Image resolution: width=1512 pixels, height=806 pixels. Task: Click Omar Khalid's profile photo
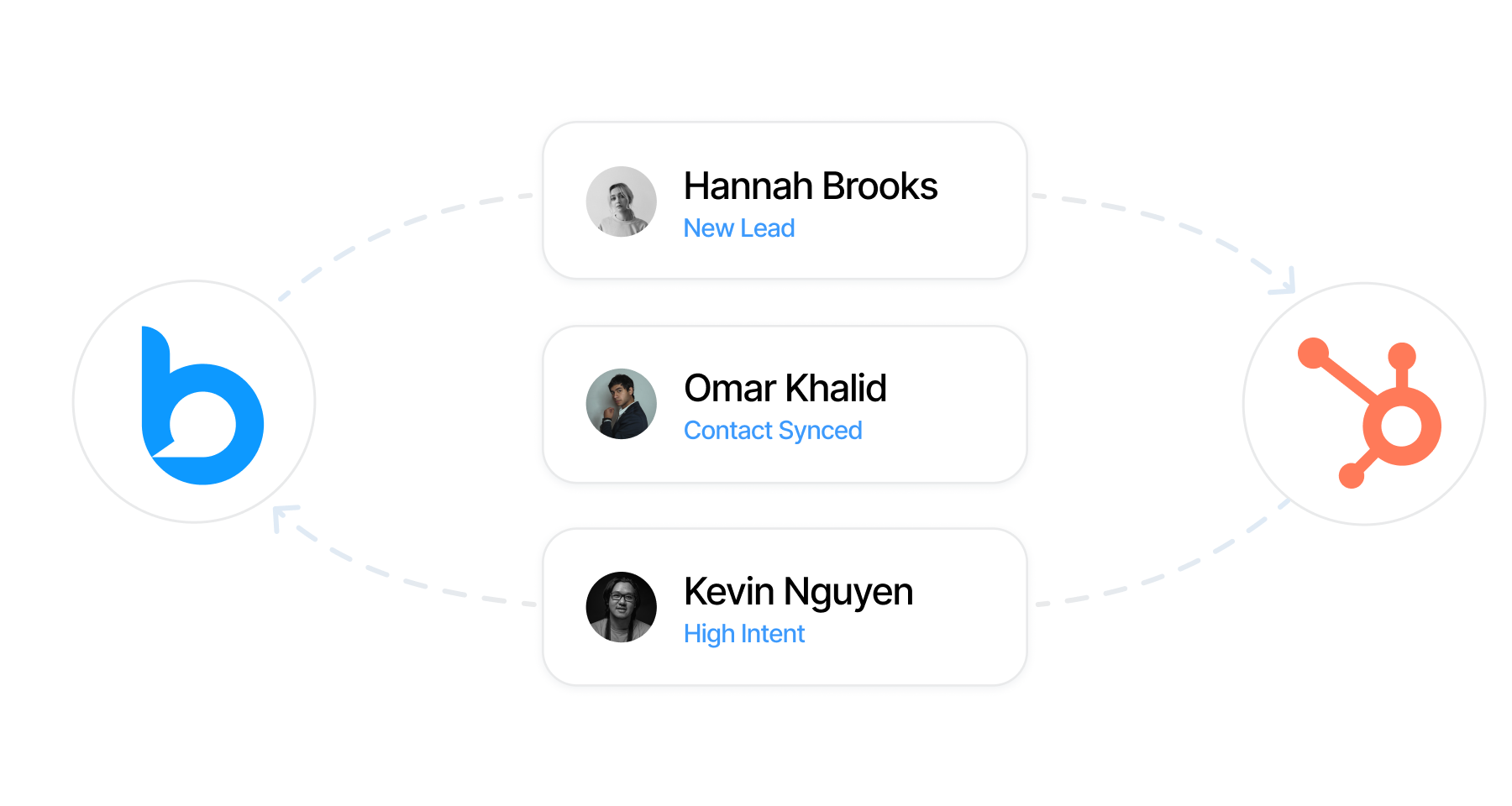622,404
